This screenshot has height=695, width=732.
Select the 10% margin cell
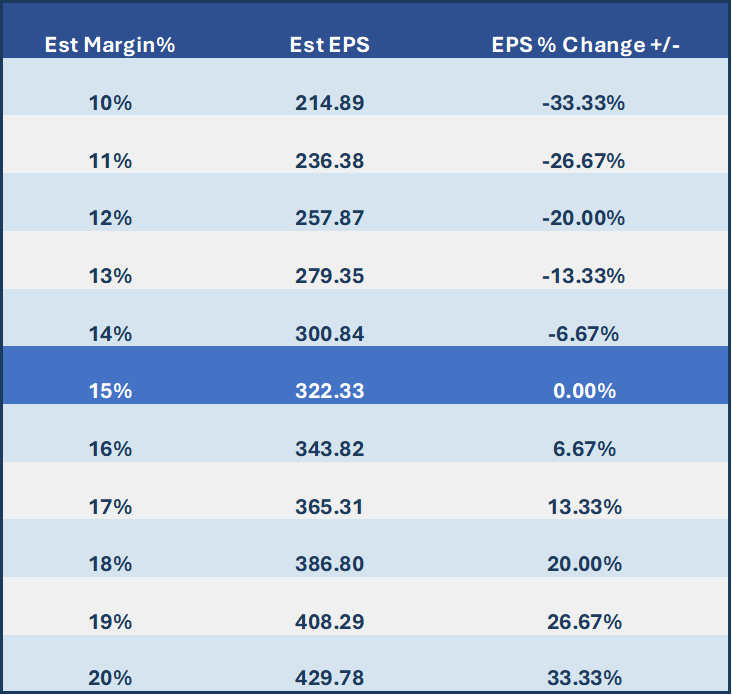[109, 103]
